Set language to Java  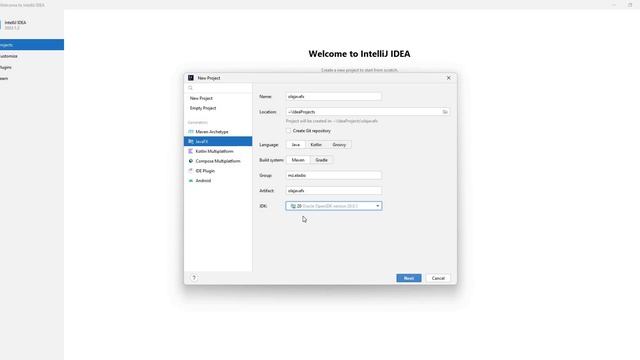pos(296,145)
